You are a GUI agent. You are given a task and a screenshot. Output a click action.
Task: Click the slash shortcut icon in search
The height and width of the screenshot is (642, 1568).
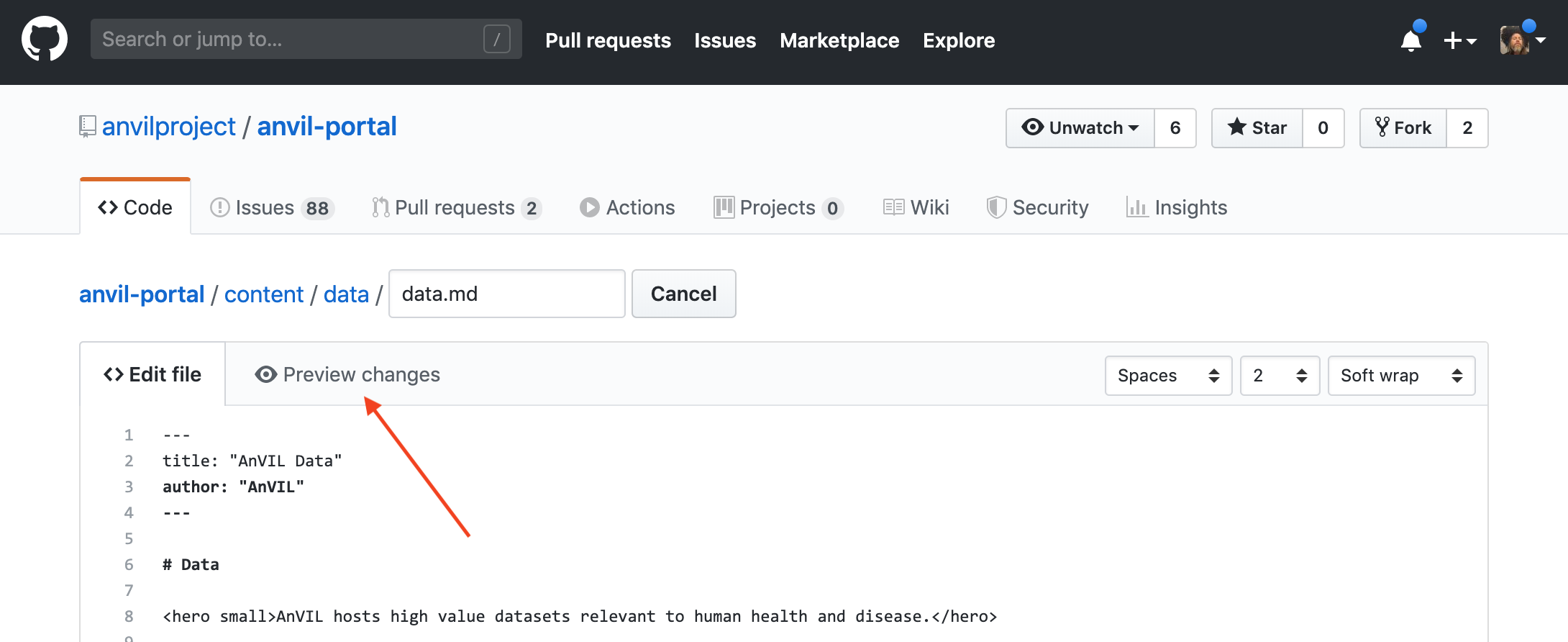pos(497,39)
